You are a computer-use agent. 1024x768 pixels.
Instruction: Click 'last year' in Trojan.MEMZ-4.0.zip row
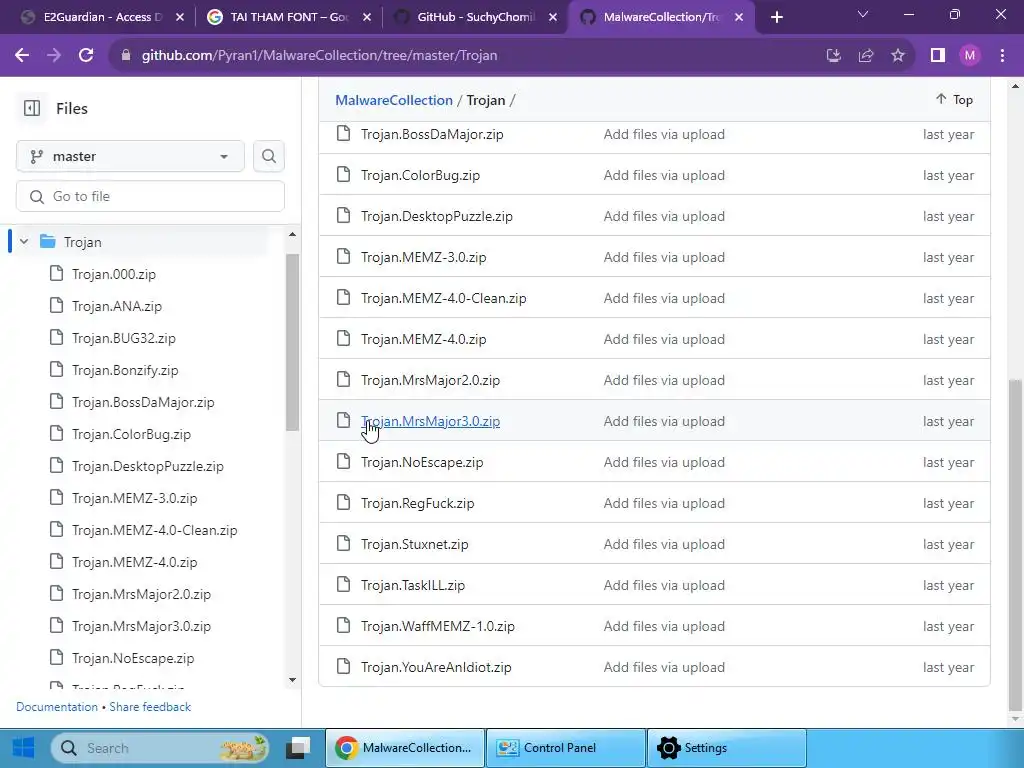tap(948, 340)
